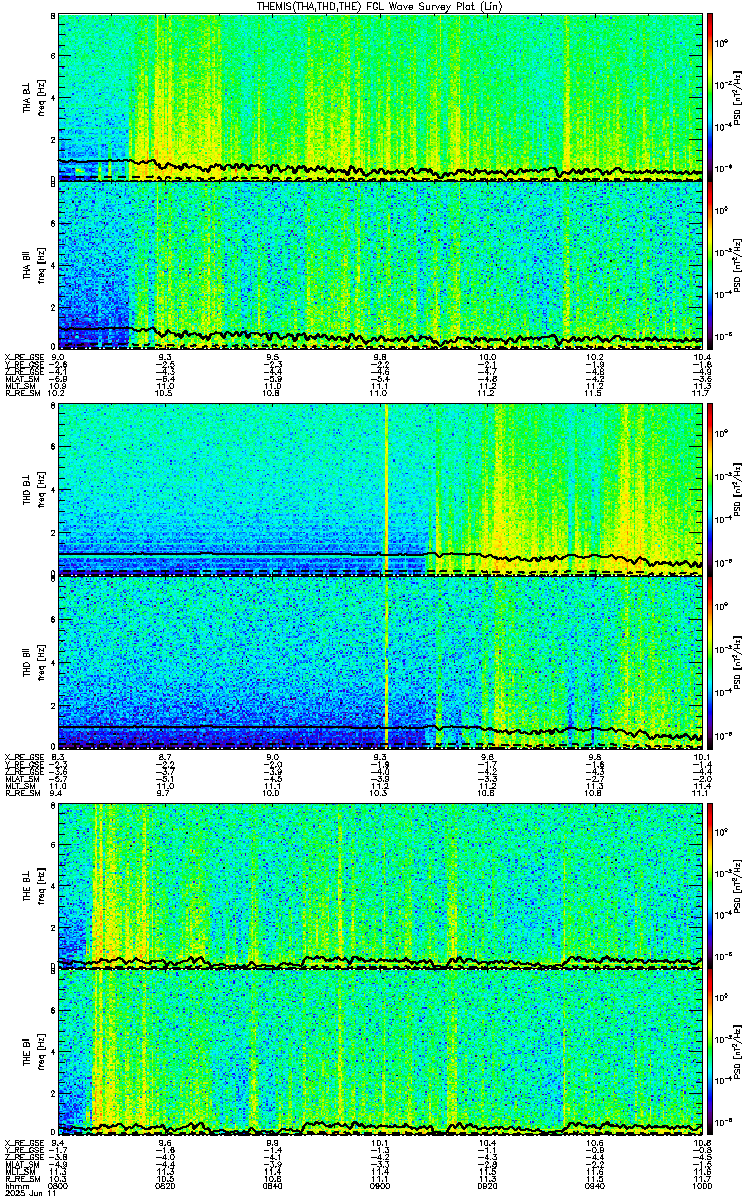
Task: Click the THA B⊥ spectrogram panel
Action: [380, 96]
